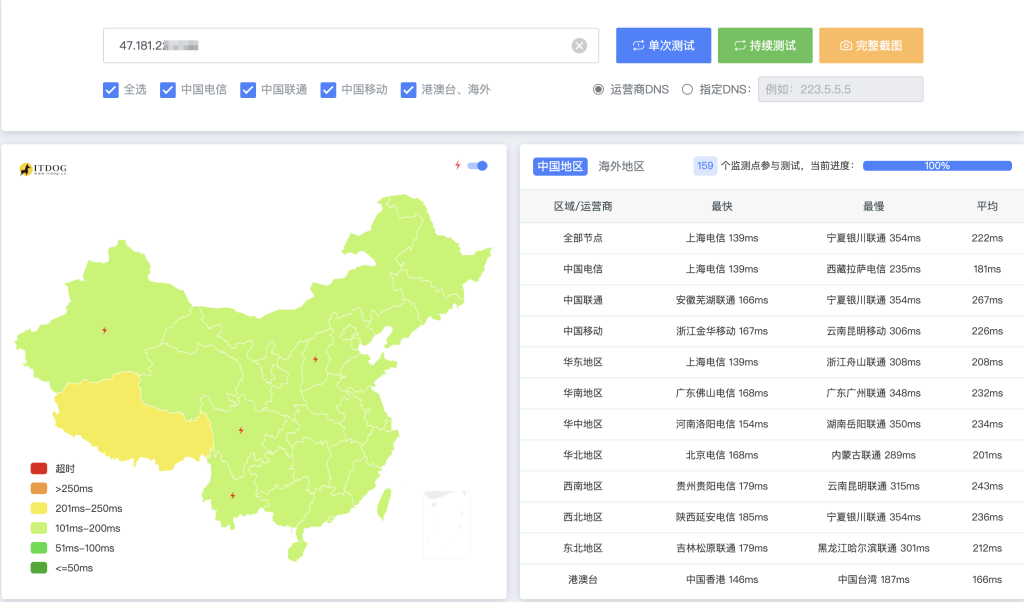Select the 中国地区 tab

point(559,166)
